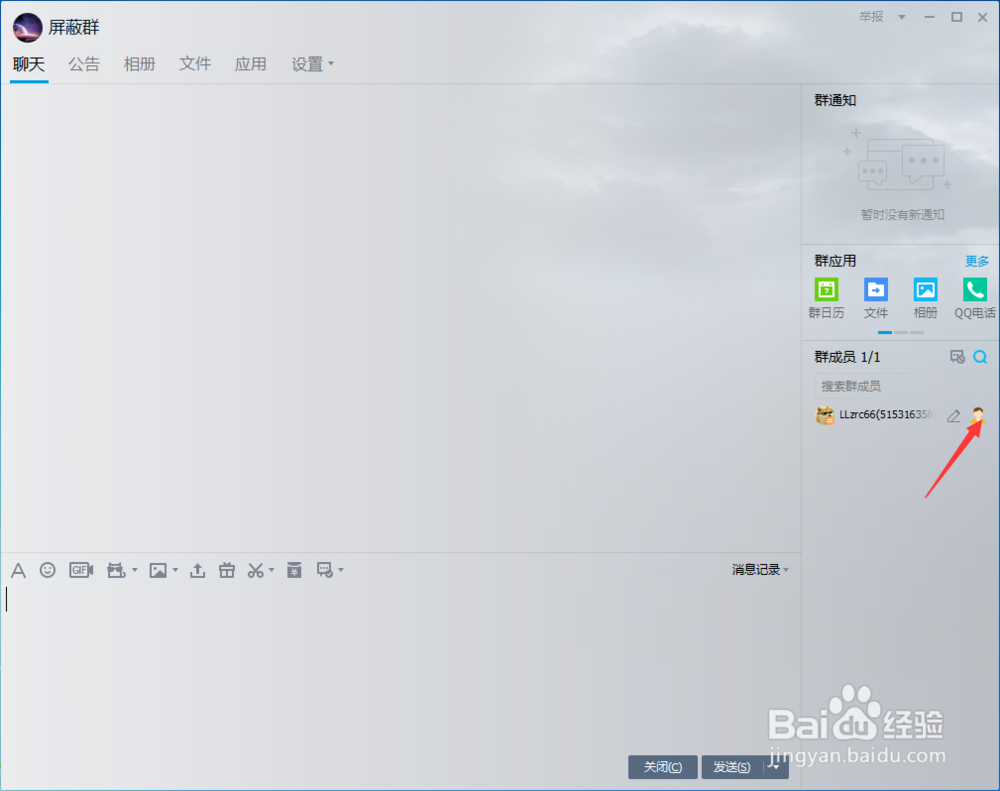Click the chat bubble with checkmark icon
This screenshot has width=1000, height=791.
click(325, 570)
